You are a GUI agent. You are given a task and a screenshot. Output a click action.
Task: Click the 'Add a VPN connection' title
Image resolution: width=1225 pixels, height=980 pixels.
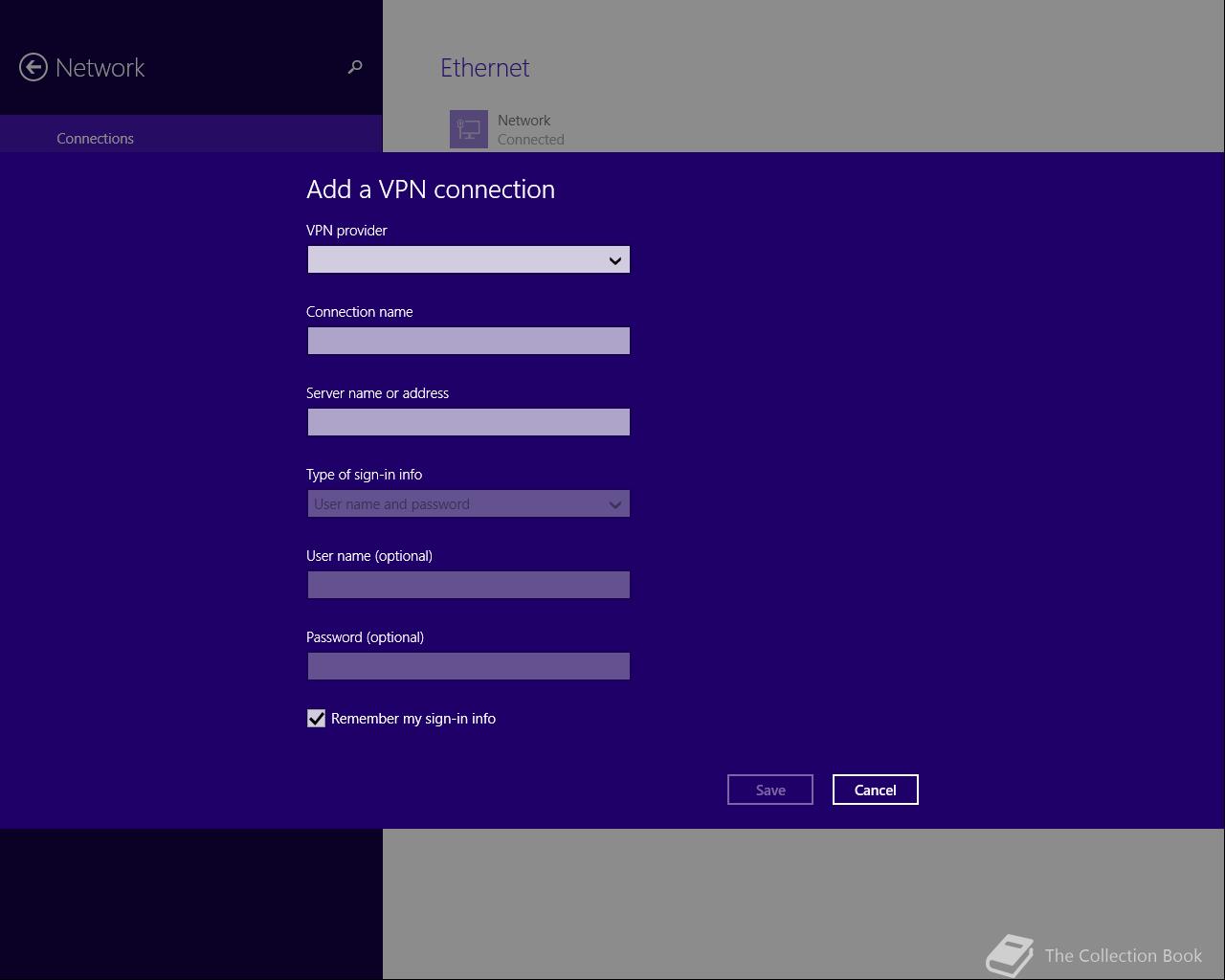point(431,189)
